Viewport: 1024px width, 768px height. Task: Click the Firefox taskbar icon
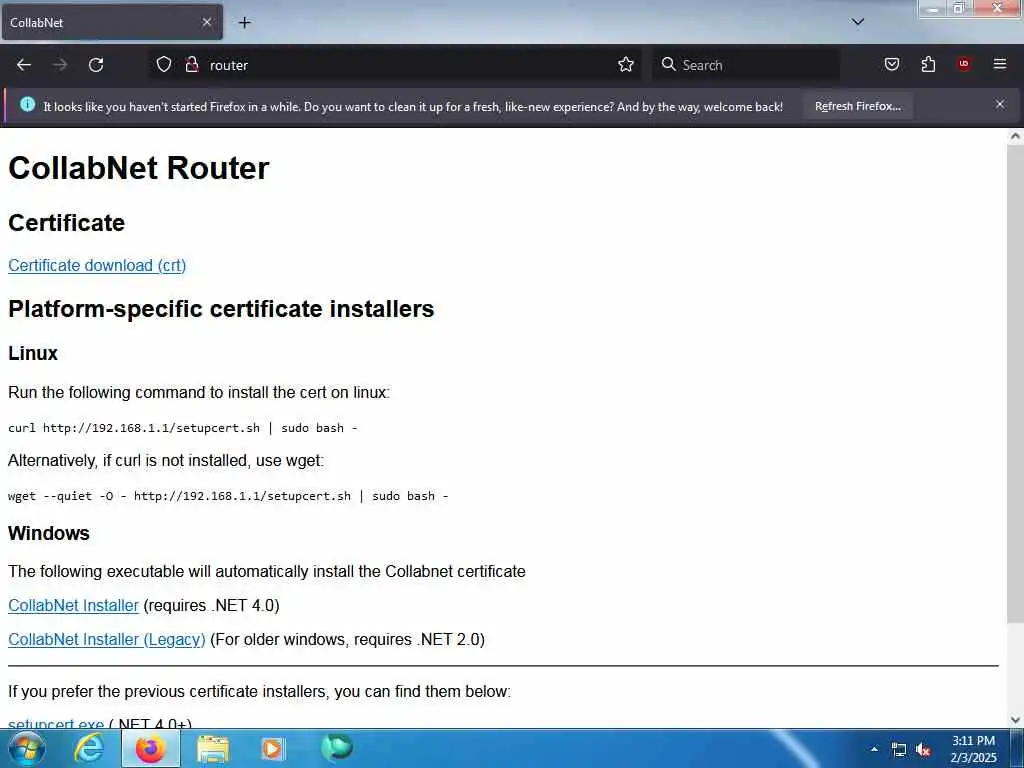[x=151, y=748]
